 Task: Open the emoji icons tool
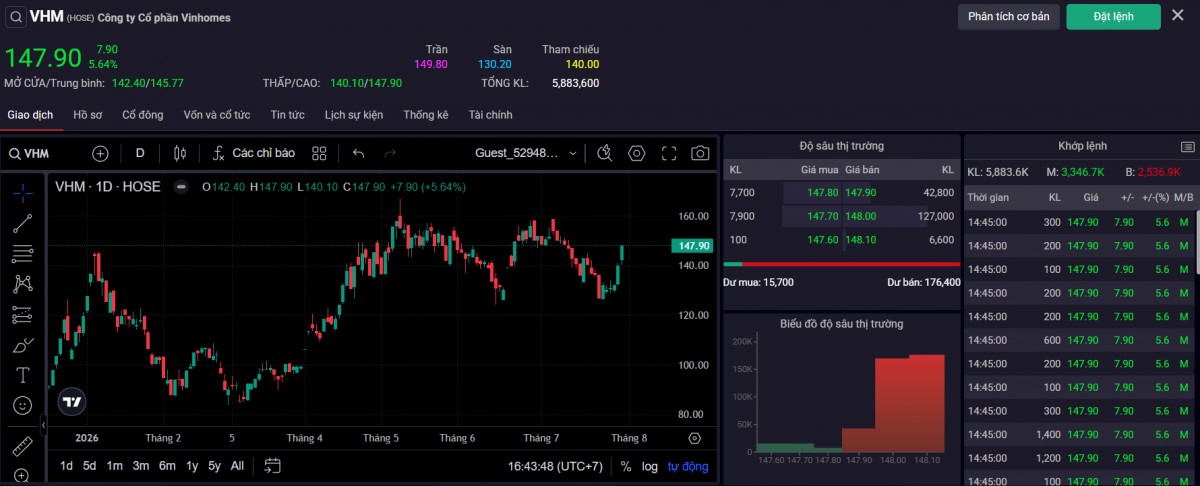pos(22,406)
